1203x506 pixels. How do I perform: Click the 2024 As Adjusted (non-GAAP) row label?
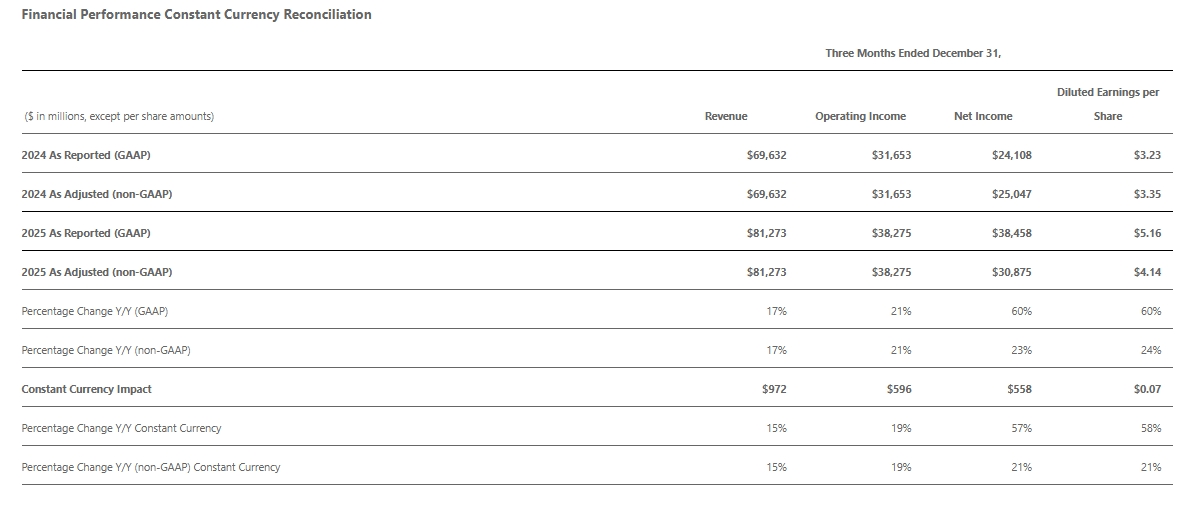pos(96,194)
